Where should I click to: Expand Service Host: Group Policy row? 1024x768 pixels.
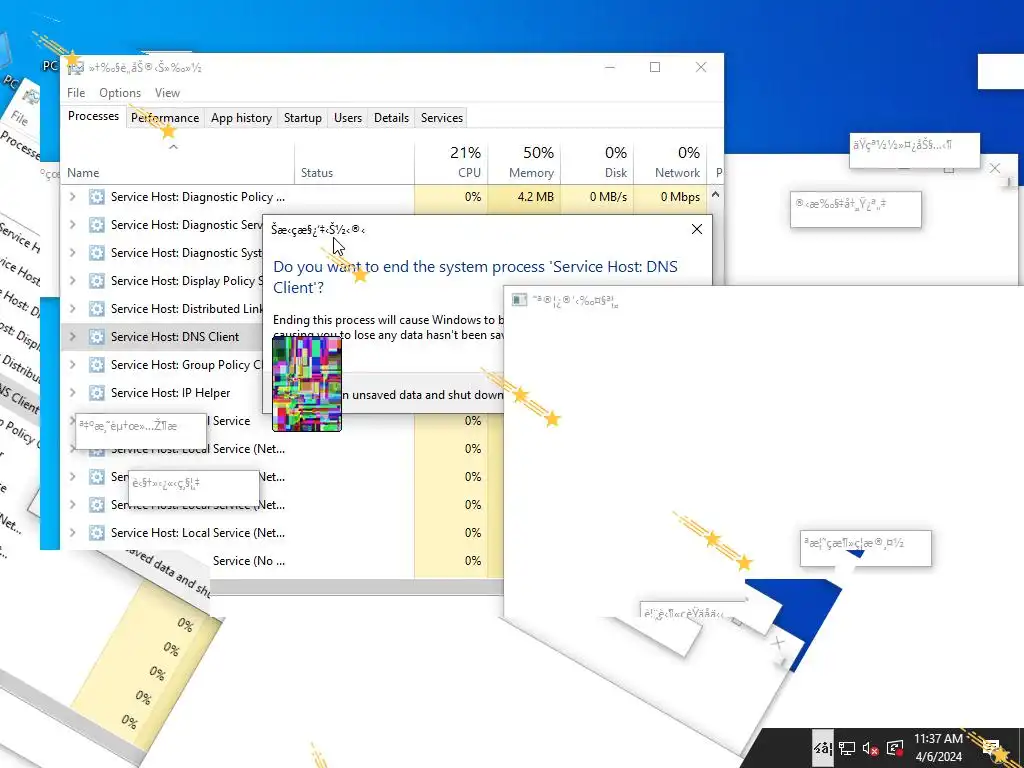click(x=72, y=365)
